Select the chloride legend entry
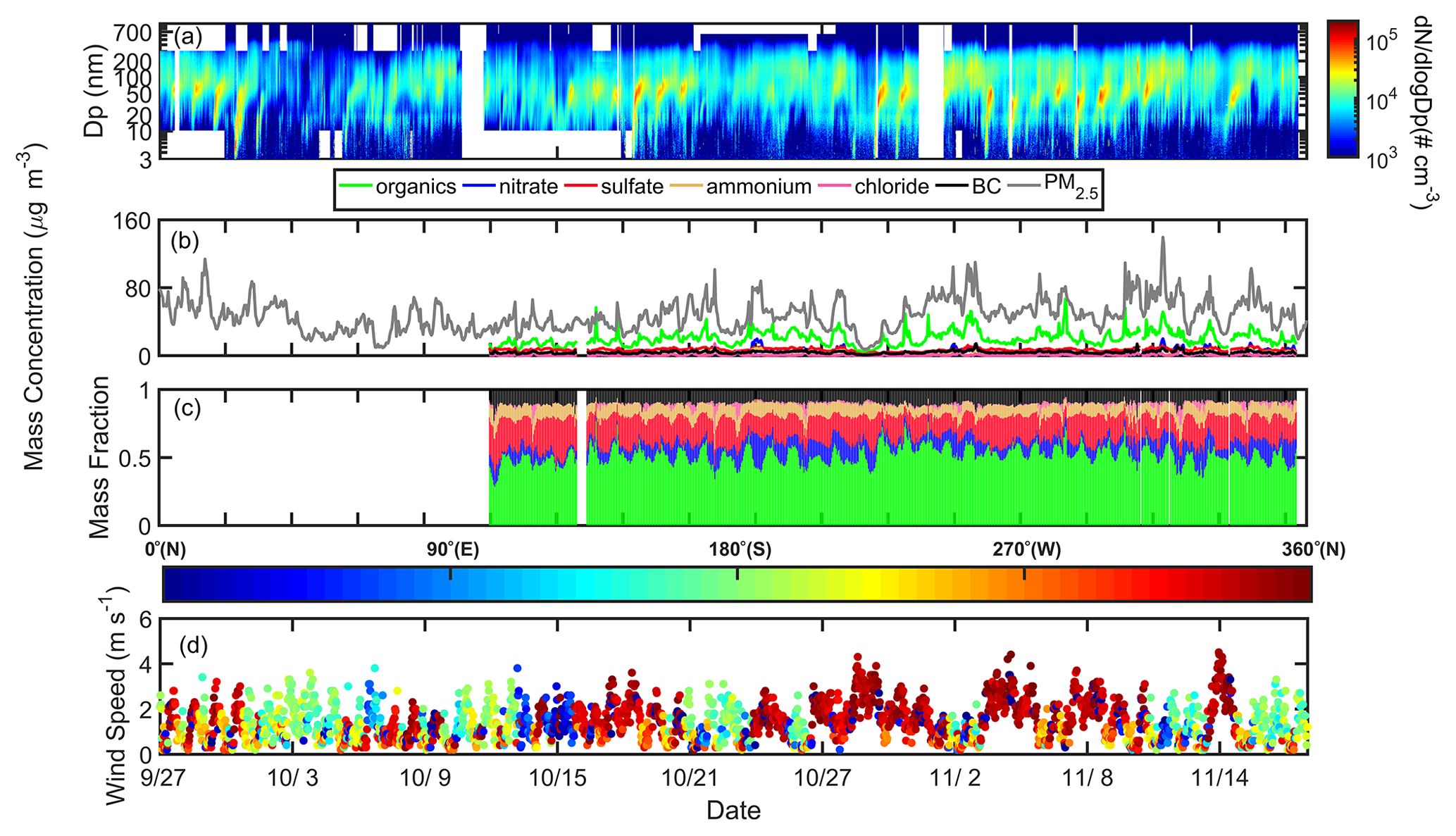 (x=891, y=187)
